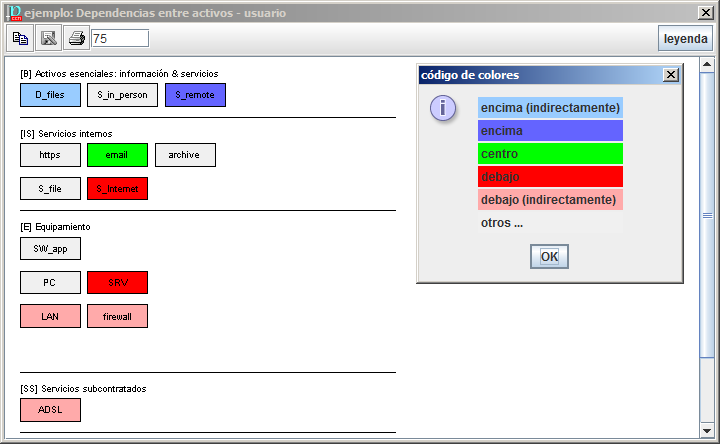The width and height of the screenshot is (720, 444).
Task: Select the S_Internet red node
Action: point(117,188)
